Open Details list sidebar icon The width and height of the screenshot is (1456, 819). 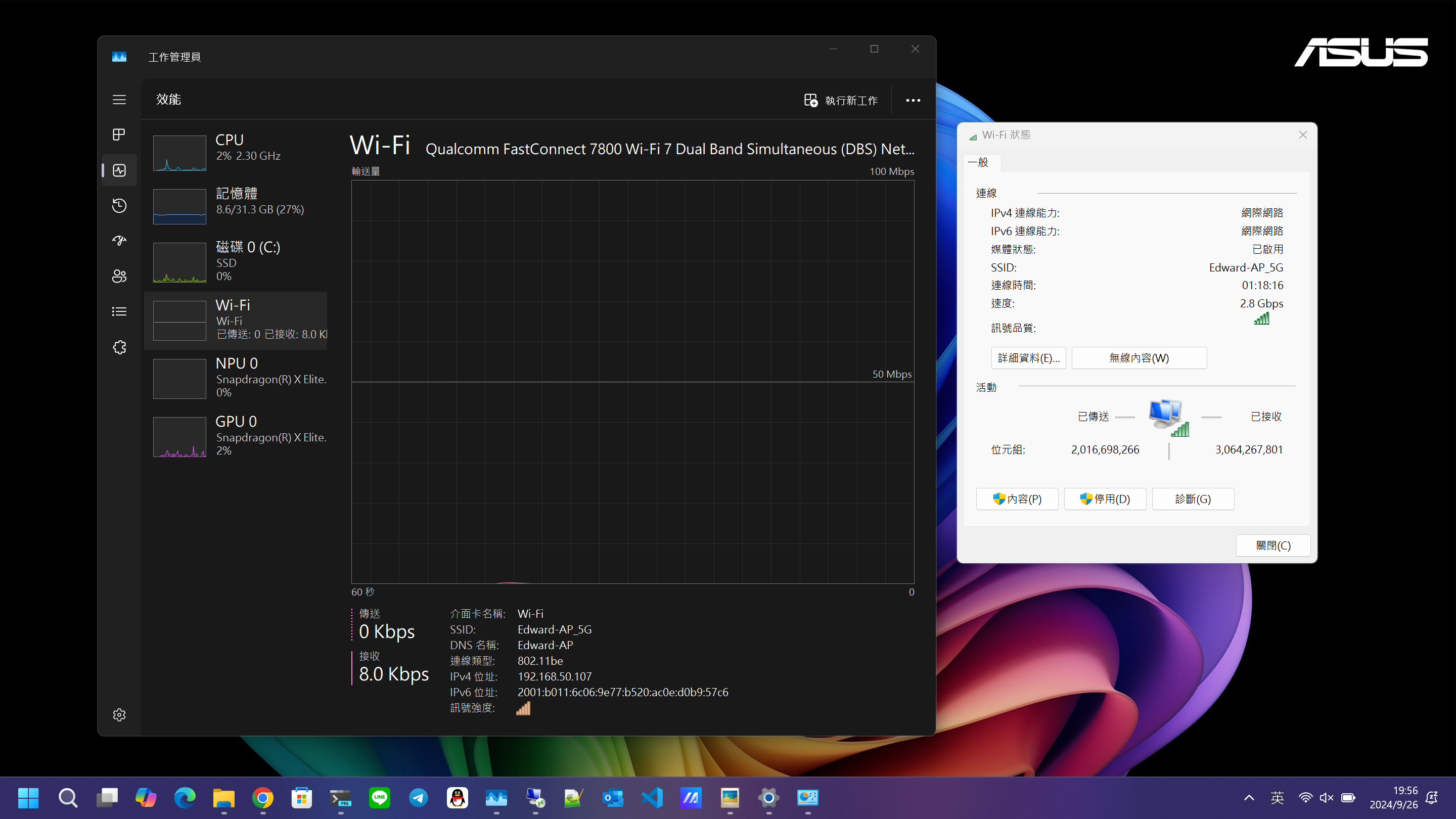tap(119, 311)
